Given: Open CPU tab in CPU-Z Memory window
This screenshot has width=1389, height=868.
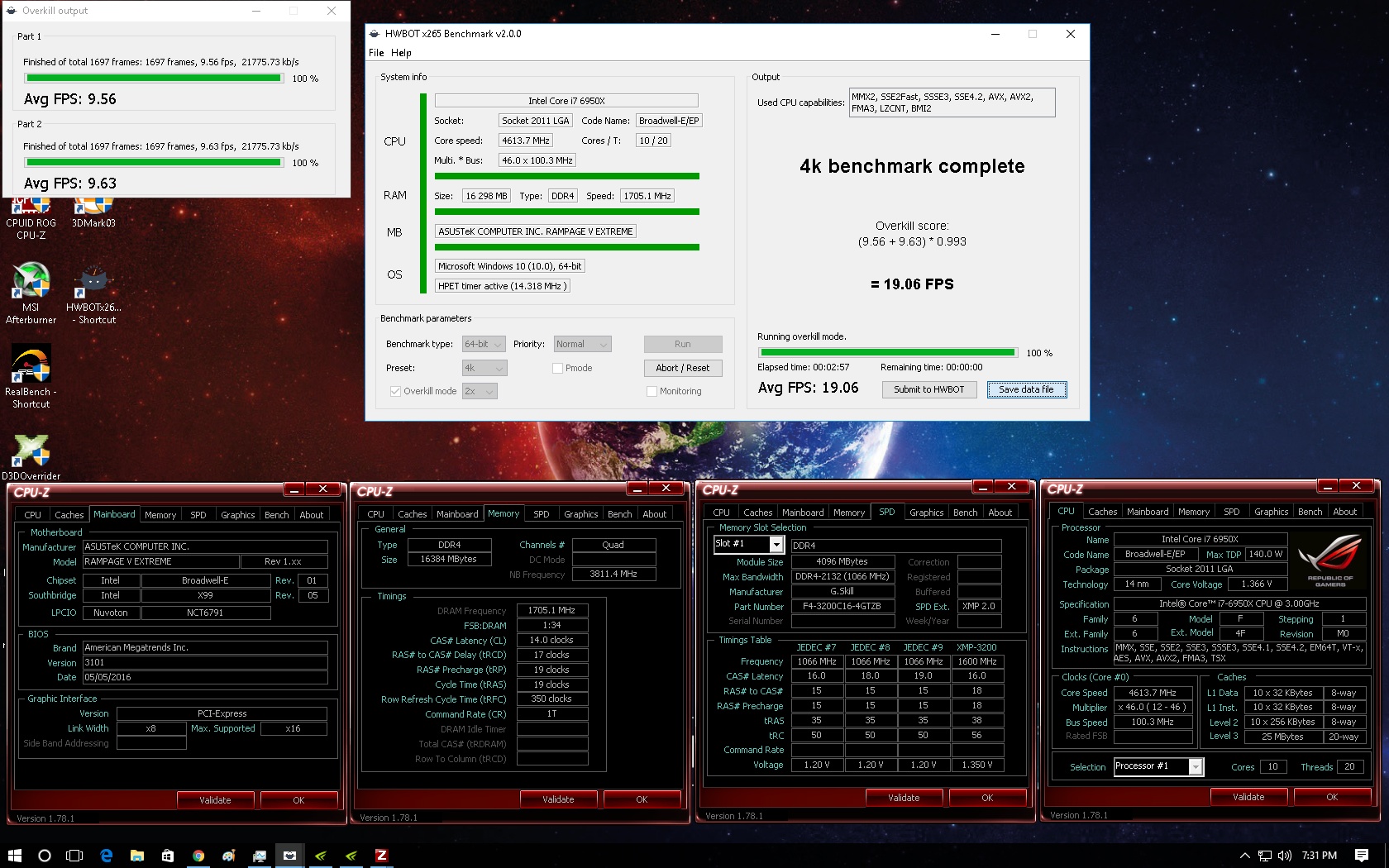Looking at the screenshot, I should tap(375, 514).
